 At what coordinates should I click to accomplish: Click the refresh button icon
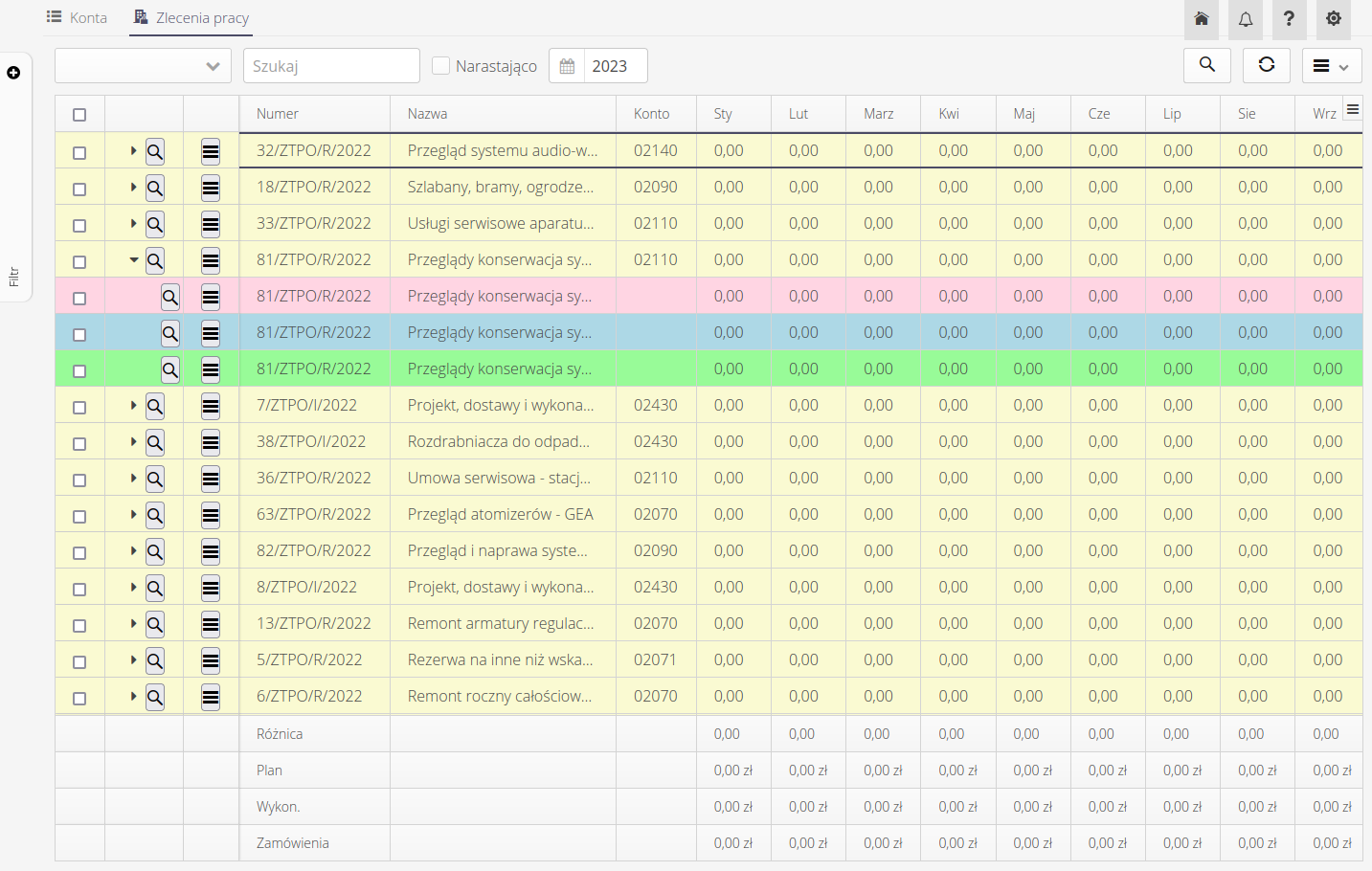[1266, 65]
